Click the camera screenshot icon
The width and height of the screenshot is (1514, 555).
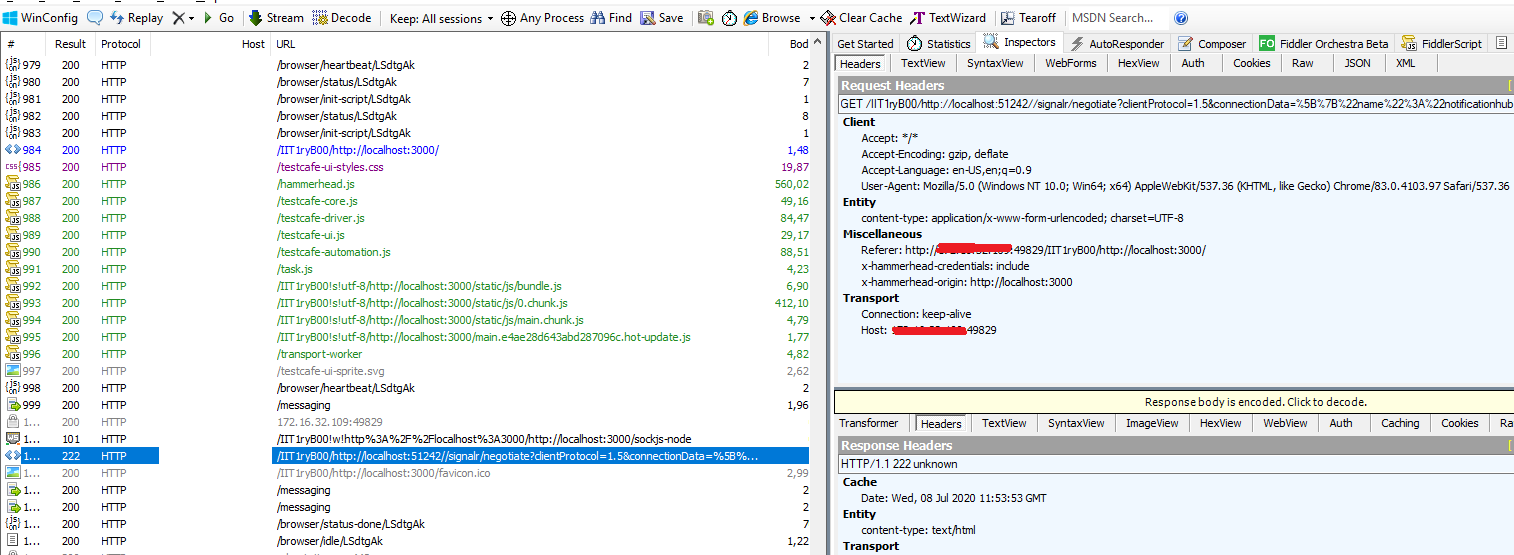706,18
